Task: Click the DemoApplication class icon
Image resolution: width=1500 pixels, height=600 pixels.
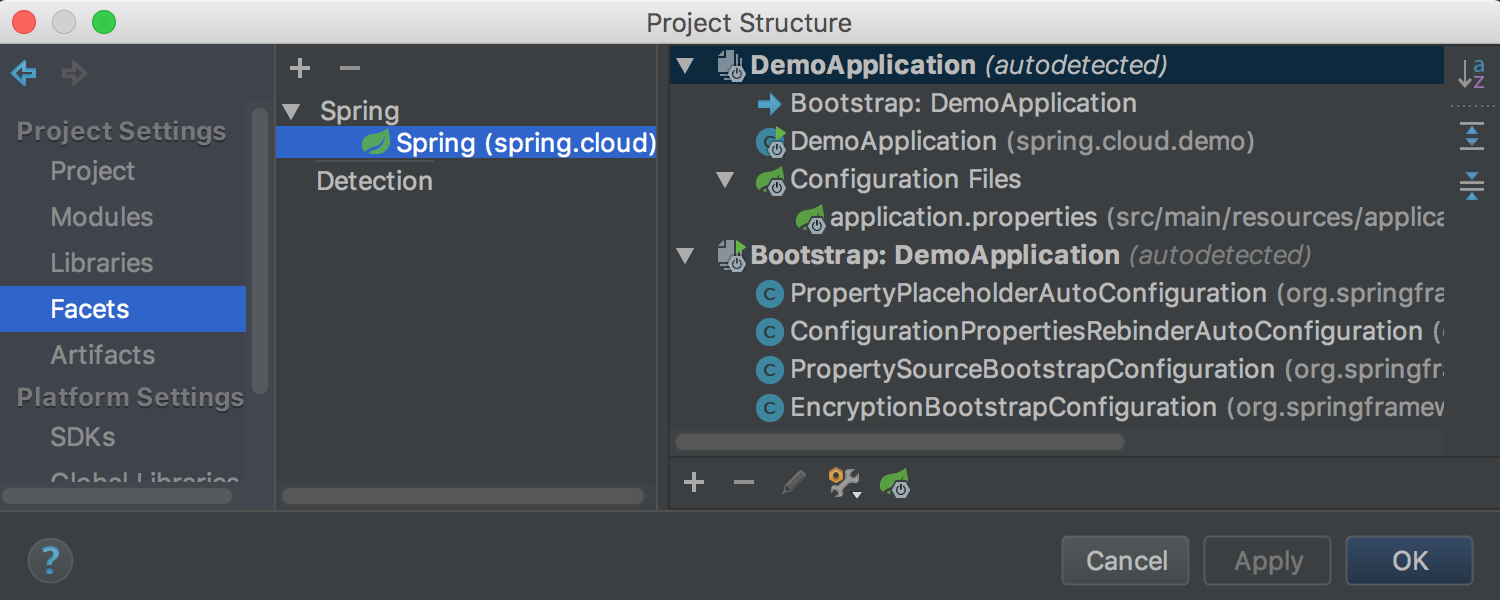Action: click(770, 142)
